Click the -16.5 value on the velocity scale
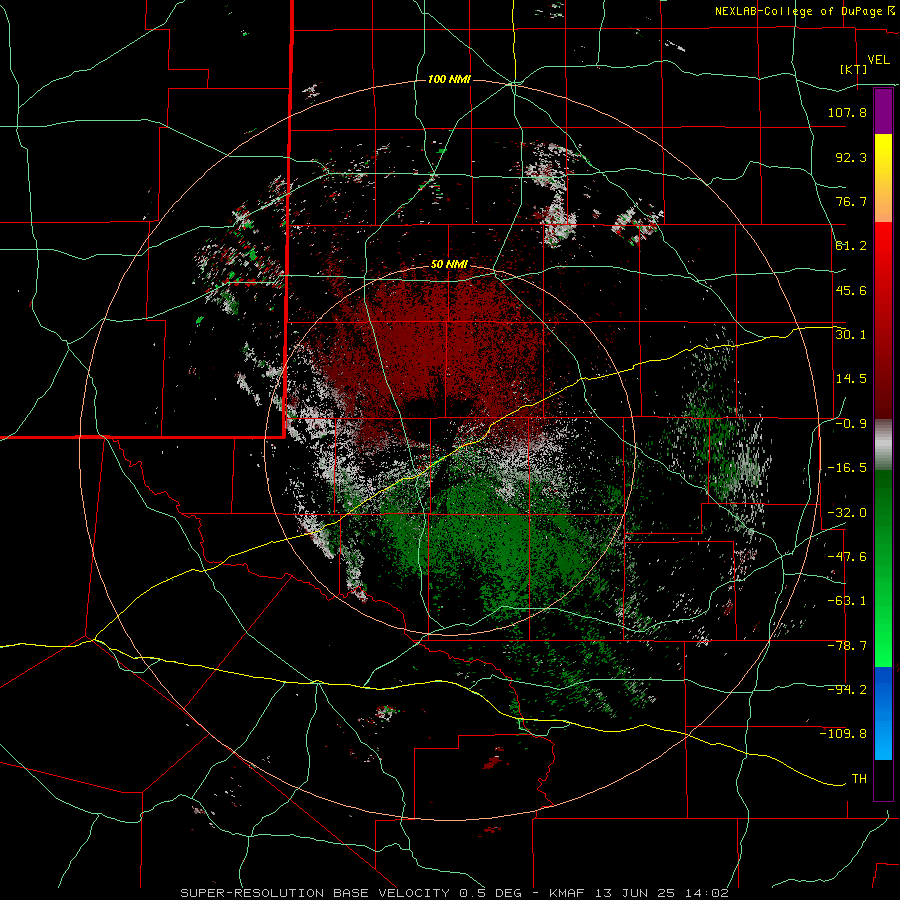 [847, 468]
